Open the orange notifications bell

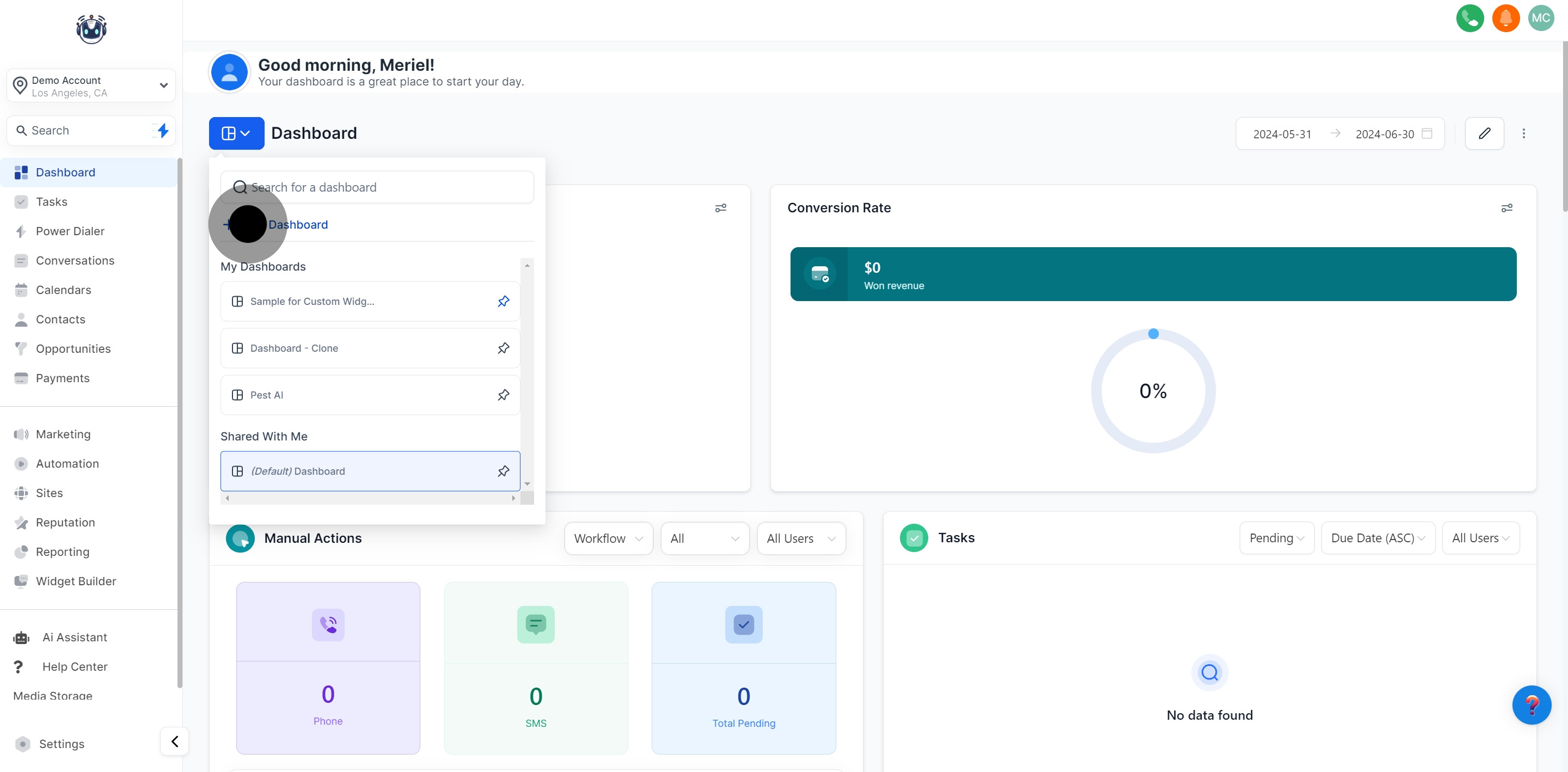1505,19
